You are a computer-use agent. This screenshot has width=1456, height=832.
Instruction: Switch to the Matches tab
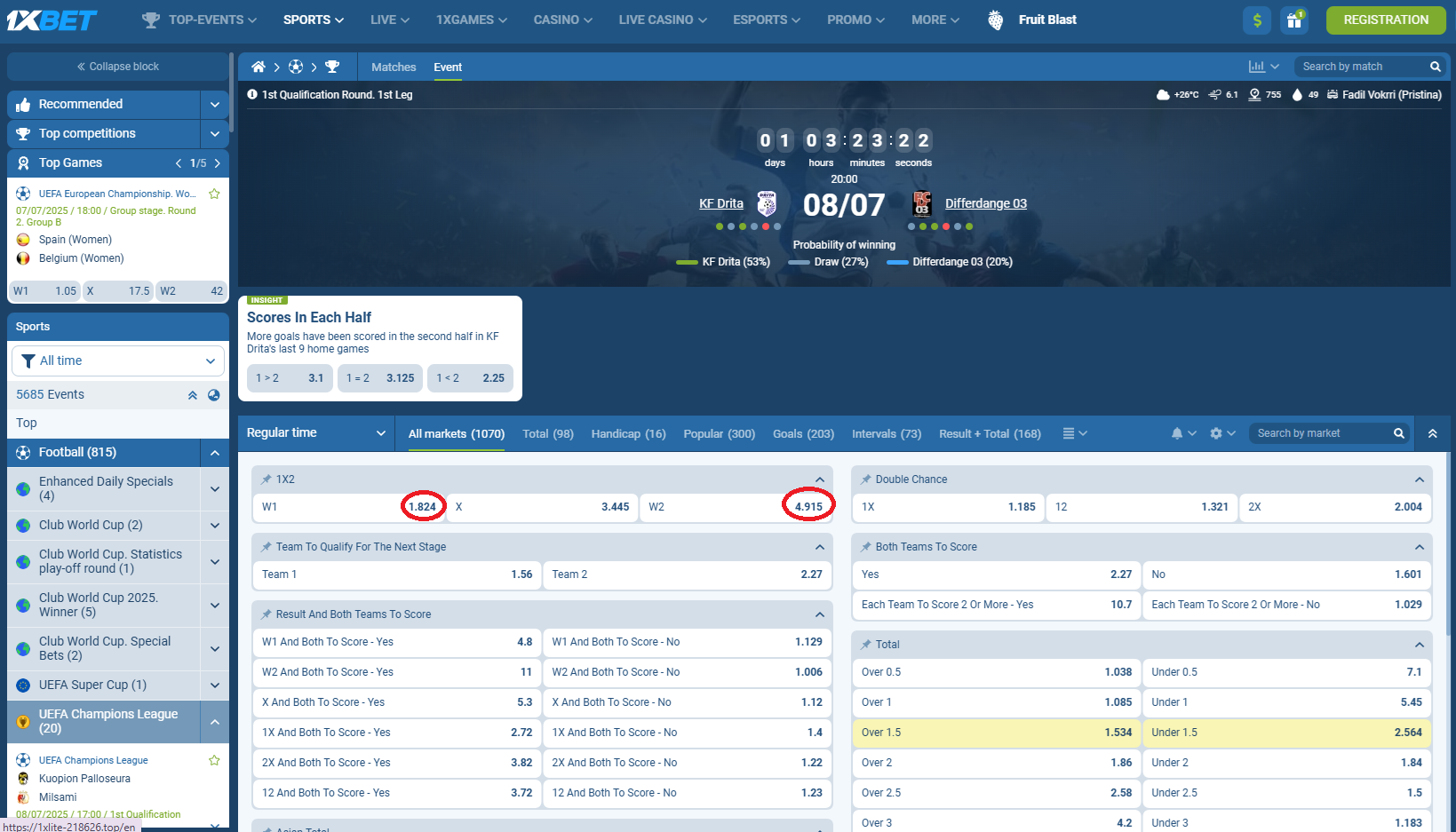[394, 67]
